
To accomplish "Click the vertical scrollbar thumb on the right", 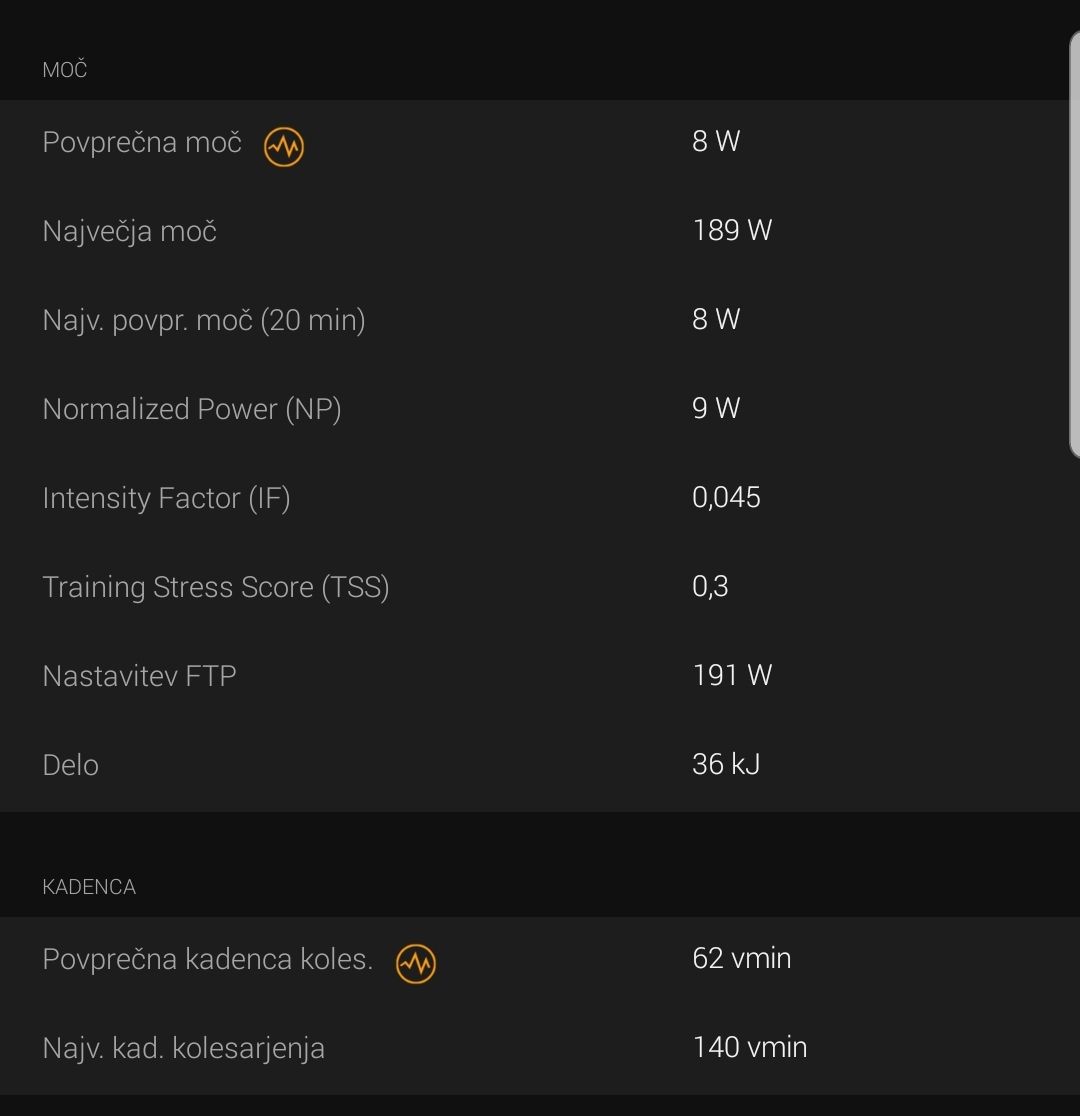I will click(x=1074, y=244).
